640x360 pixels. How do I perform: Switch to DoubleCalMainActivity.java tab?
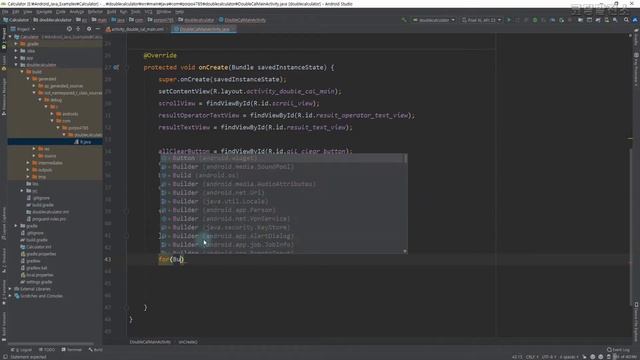pos(203,29)
